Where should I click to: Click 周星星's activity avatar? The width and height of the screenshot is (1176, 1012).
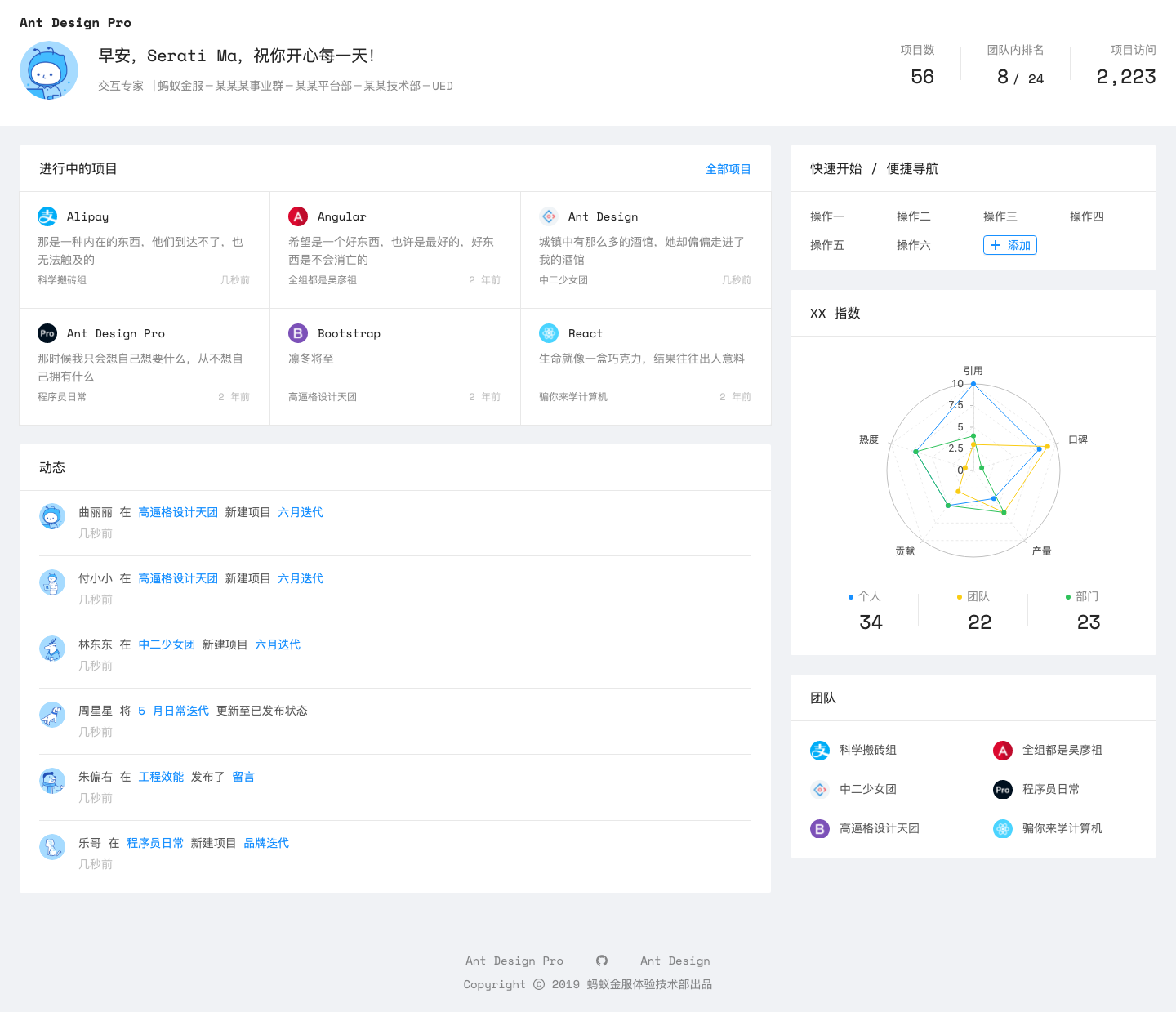point(52,715)
